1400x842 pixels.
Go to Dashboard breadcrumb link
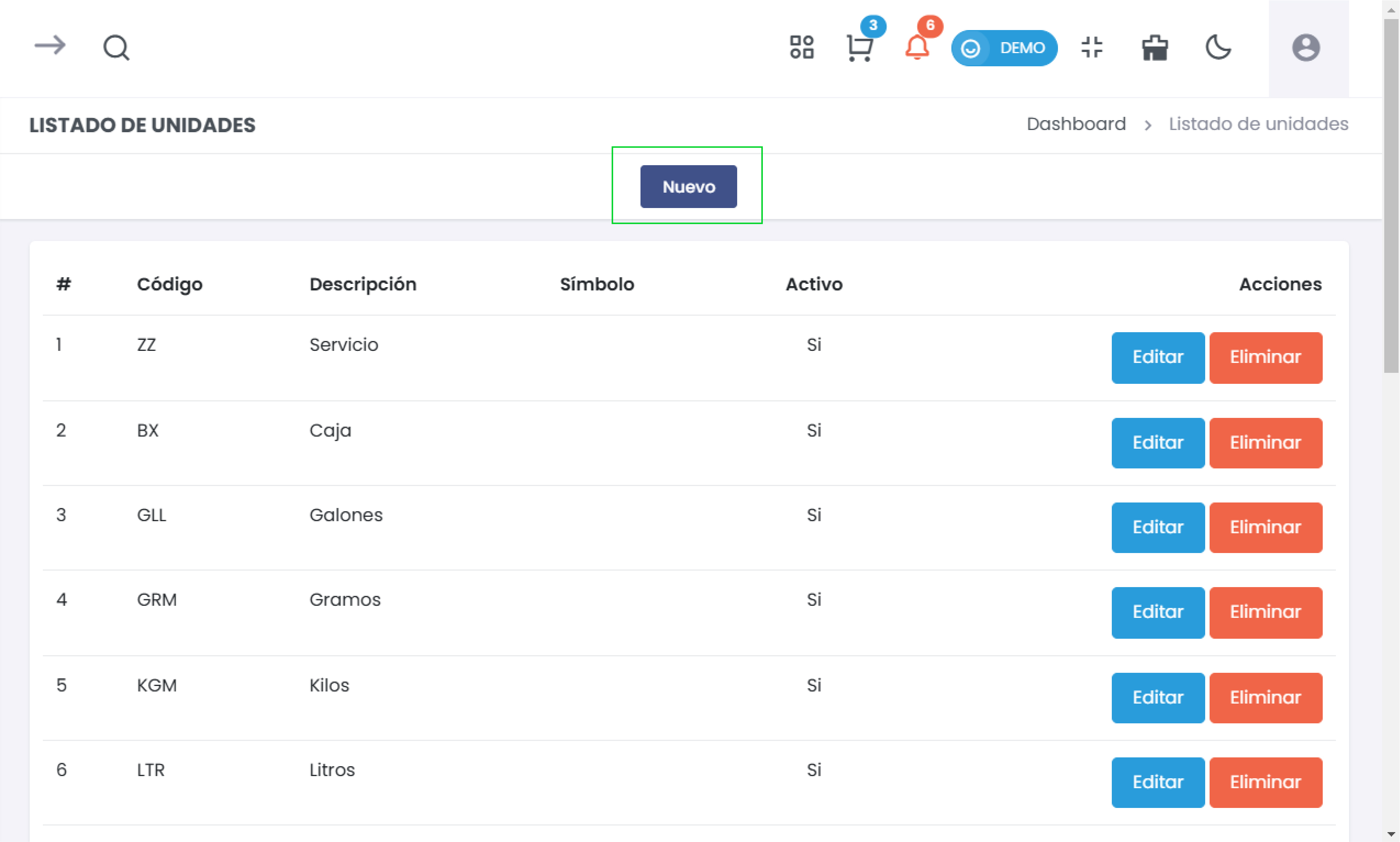(x=1076, y=124)
